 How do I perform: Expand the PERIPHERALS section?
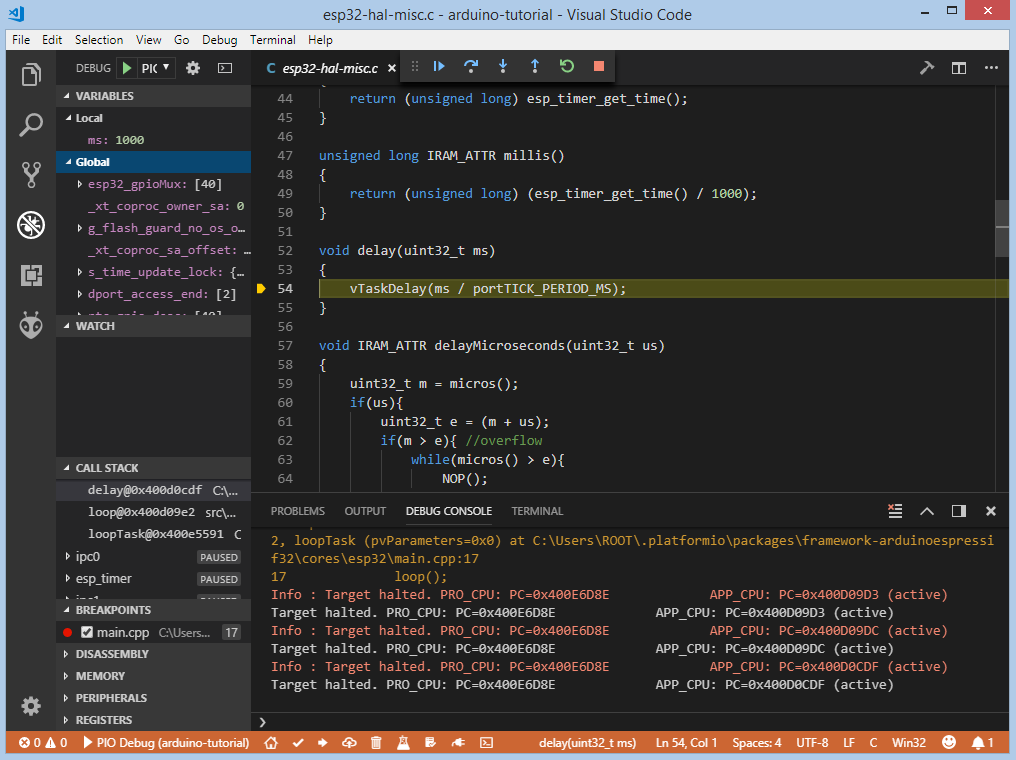(x=154, y=698)
